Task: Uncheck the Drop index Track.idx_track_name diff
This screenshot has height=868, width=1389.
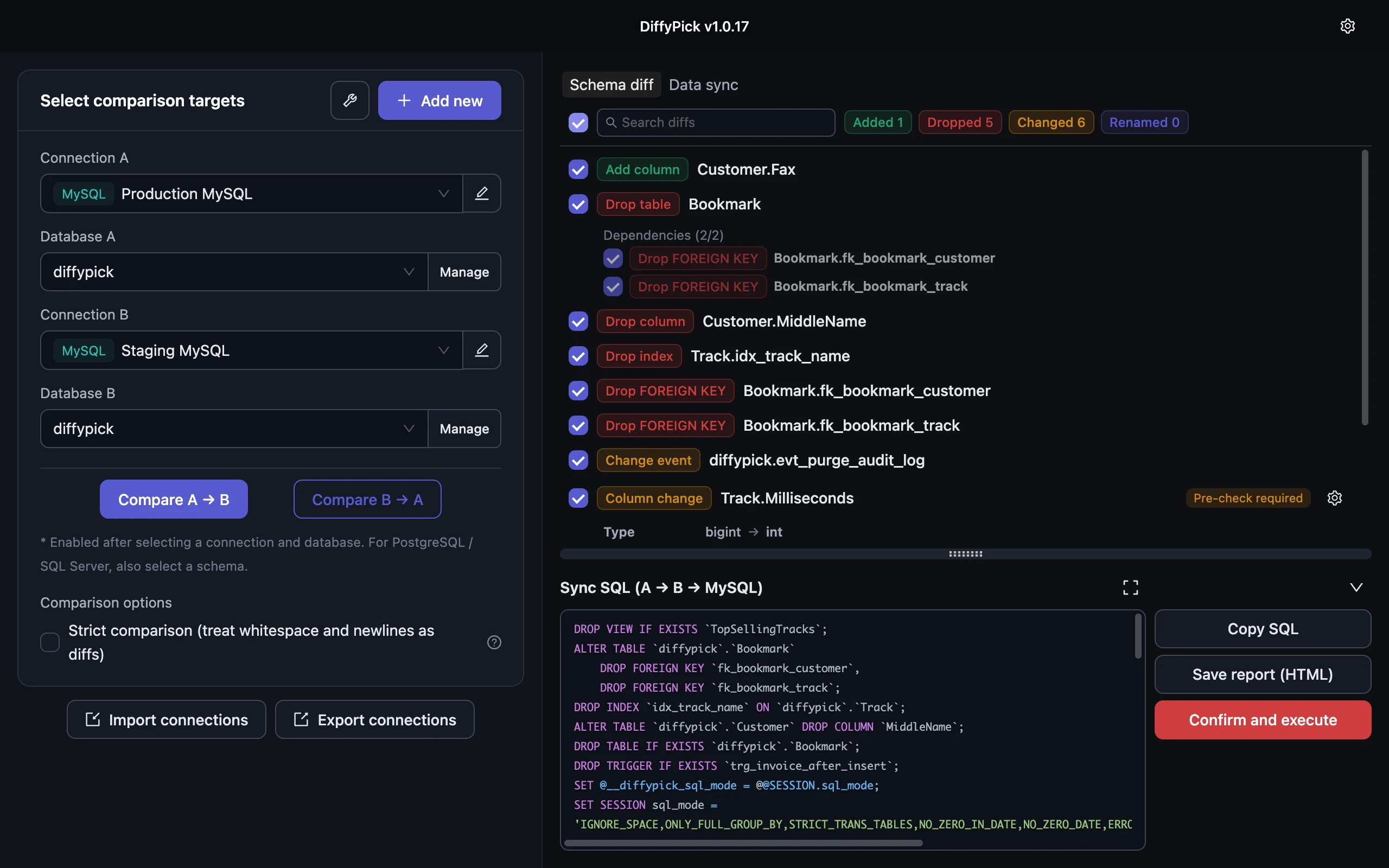Action: click(x=578, y=356)
